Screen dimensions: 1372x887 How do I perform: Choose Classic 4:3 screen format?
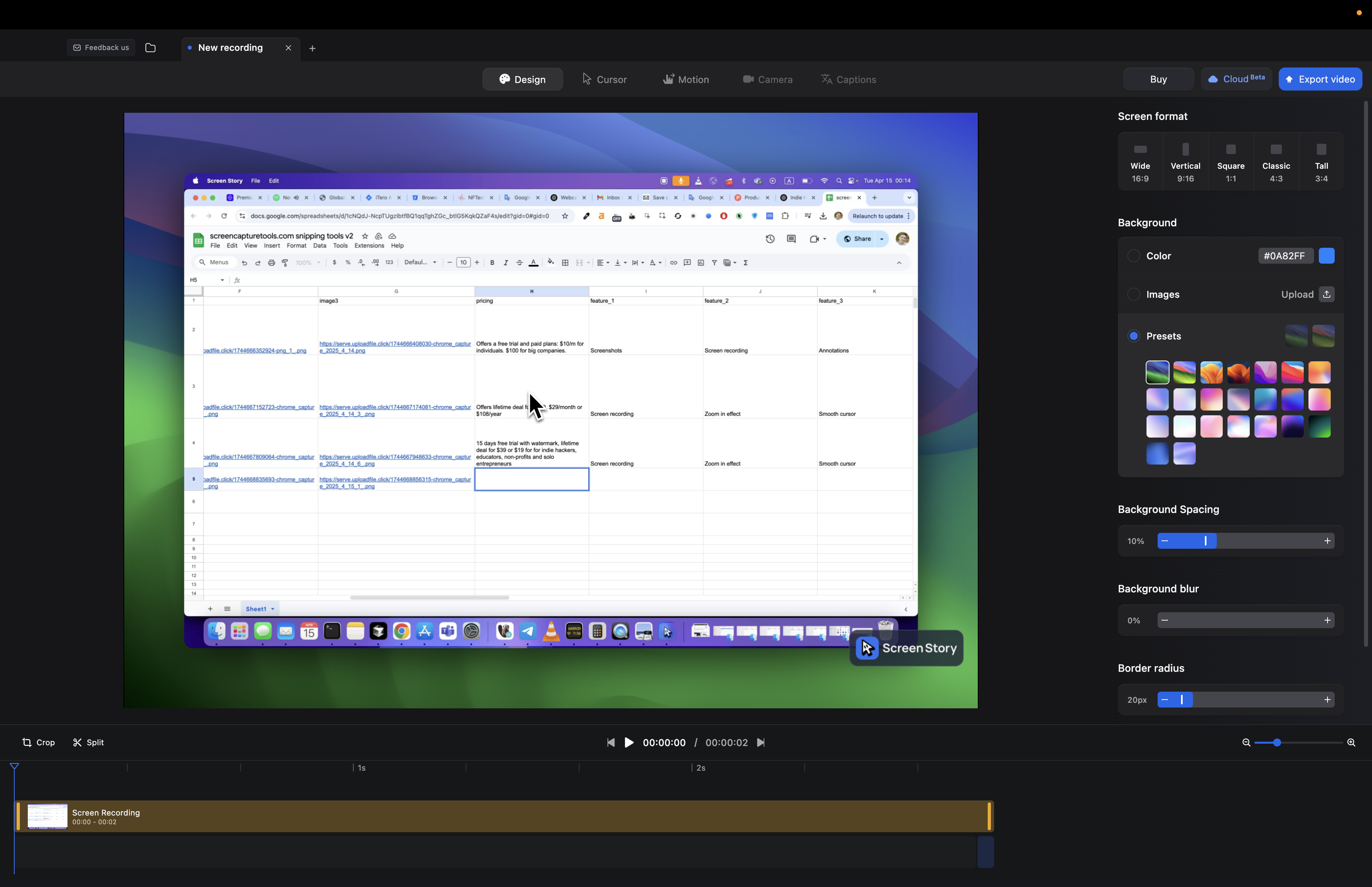(1276, 162)
